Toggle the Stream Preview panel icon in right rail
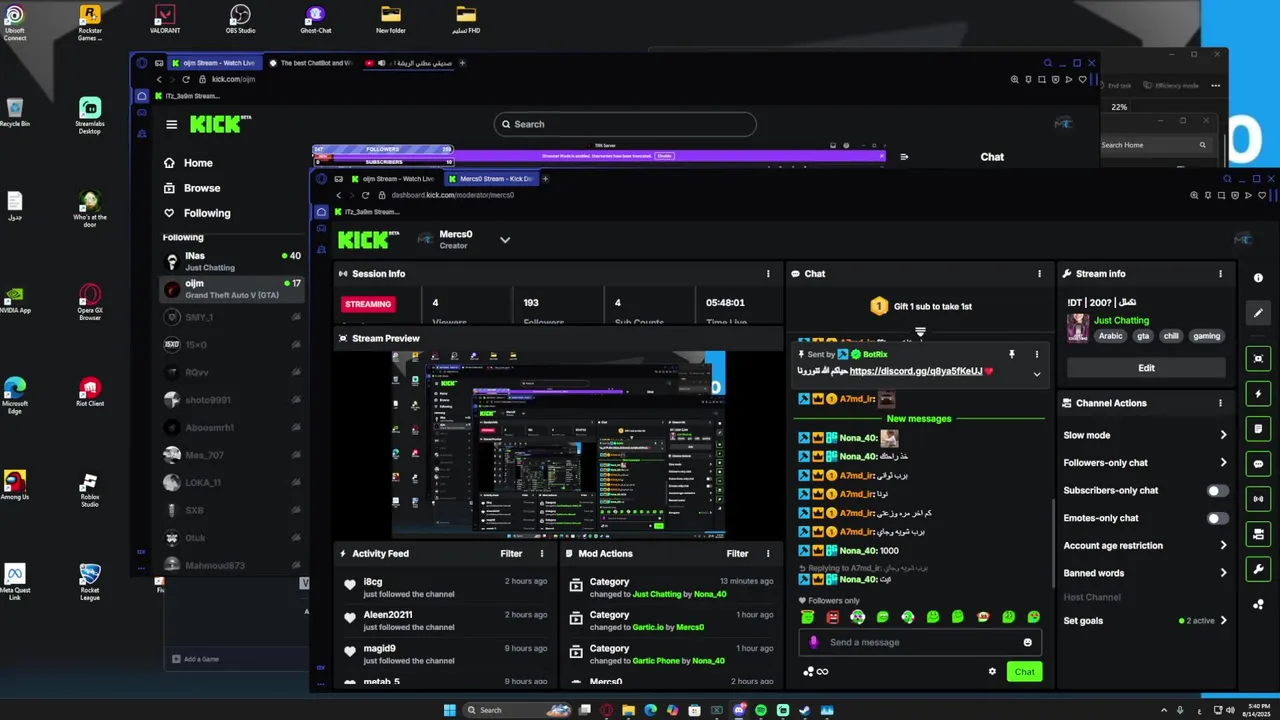The image size is (1280, 720). pos(1258,358)
